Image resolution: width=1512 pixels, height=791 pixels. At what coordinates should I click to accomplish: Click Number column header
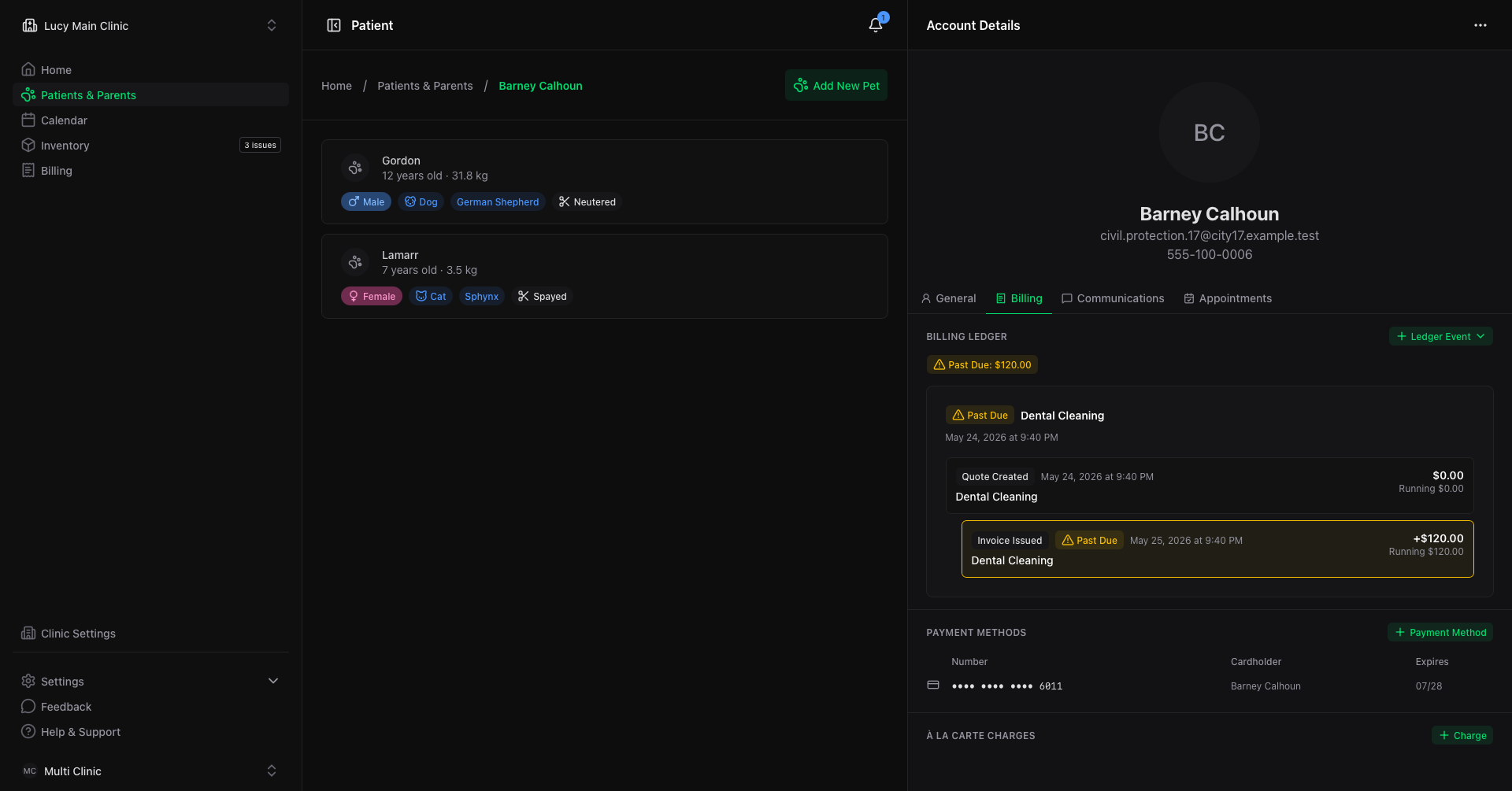[x=969, y=662]
